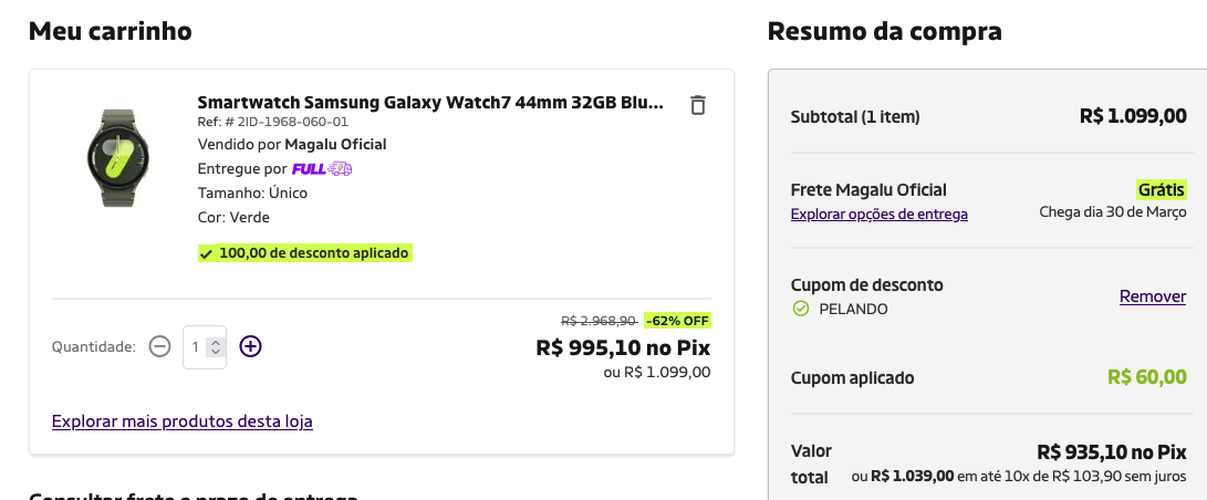Increase quantity with the plus icon
Image resolution: width=1207 pixels, height=500 pixels.
pos(250,346)
